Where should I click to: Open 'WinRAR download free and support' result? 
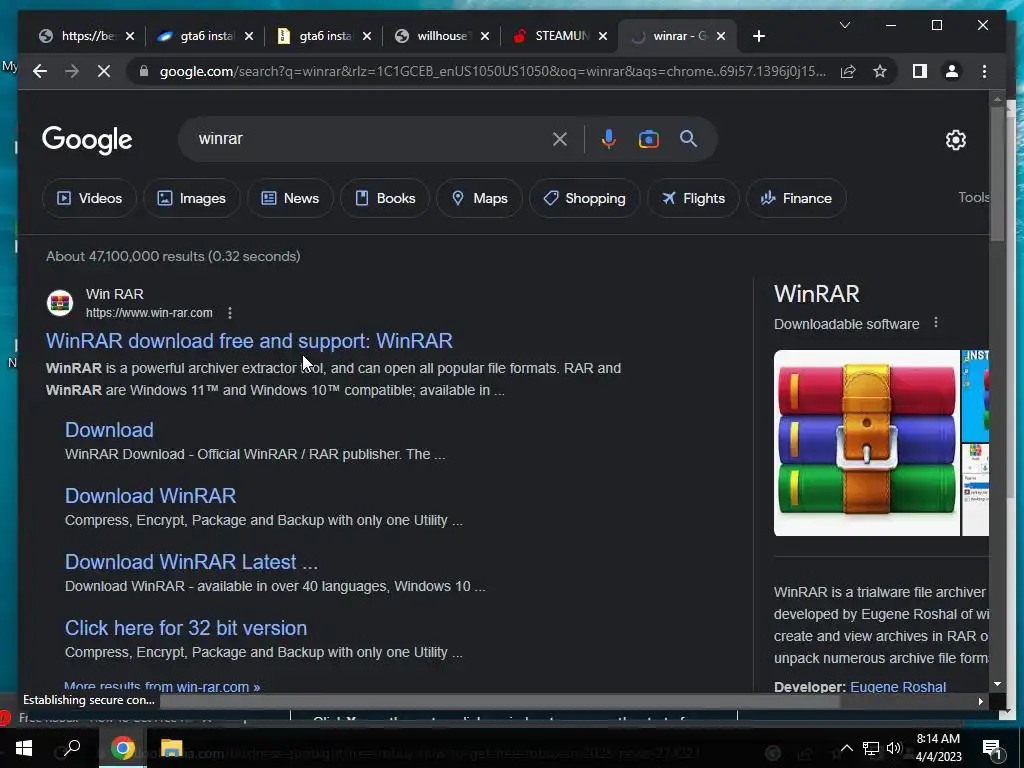249,341
